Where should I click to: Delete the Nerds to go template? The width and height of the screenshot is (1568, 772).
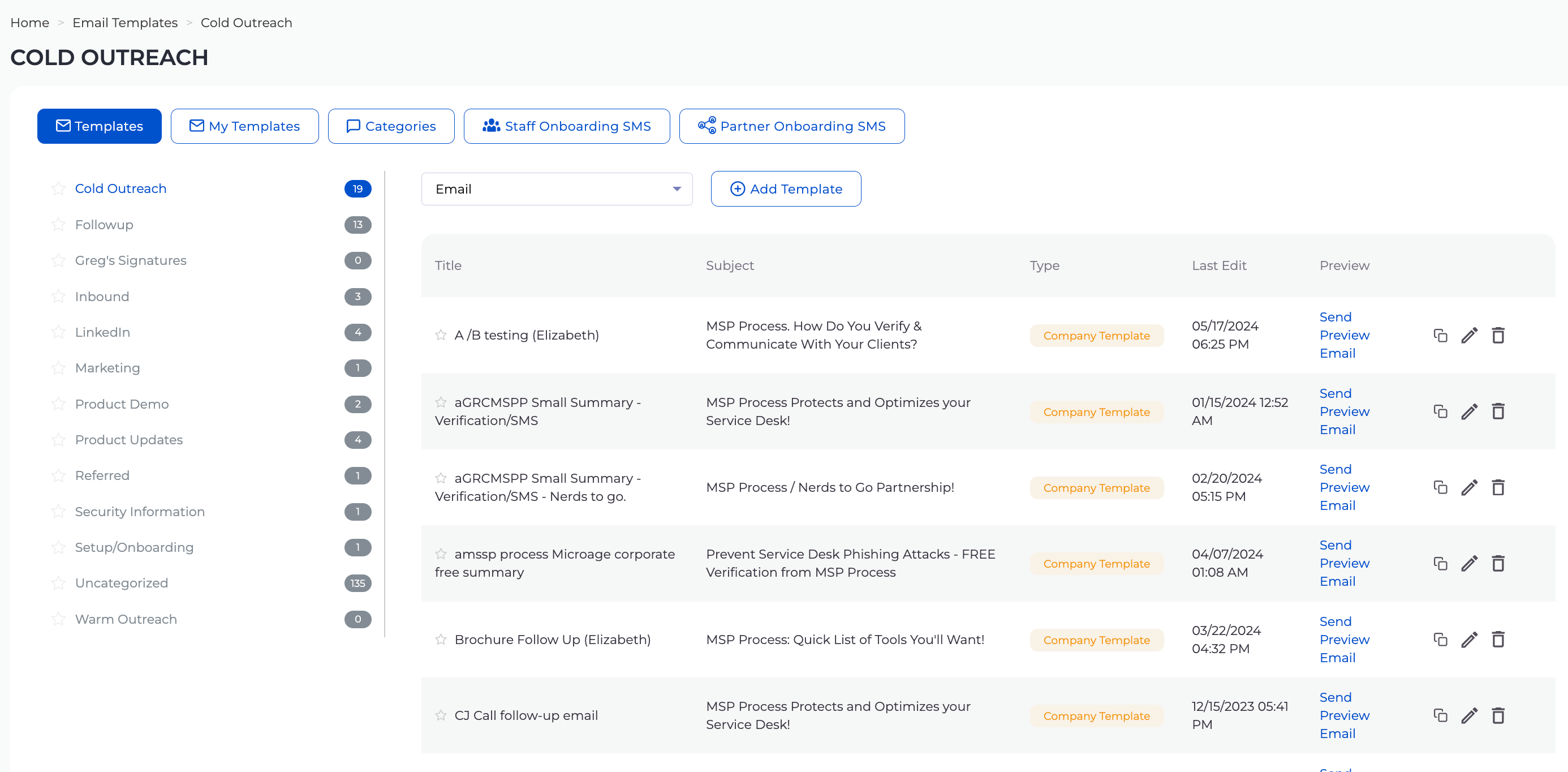pyautogui.click(x=1498, y=487)
